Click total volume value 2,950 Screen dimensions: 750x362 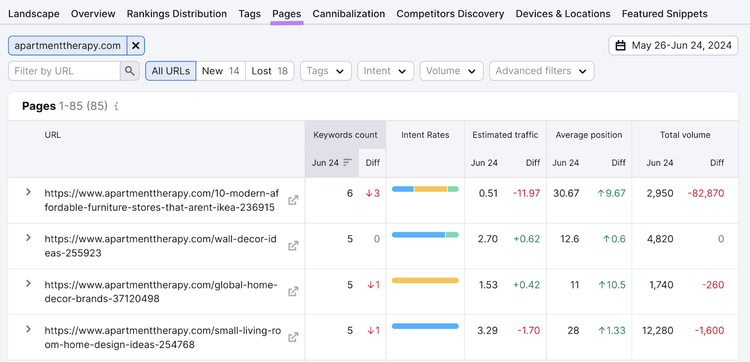pyautogui.click(x=660, y=193)
